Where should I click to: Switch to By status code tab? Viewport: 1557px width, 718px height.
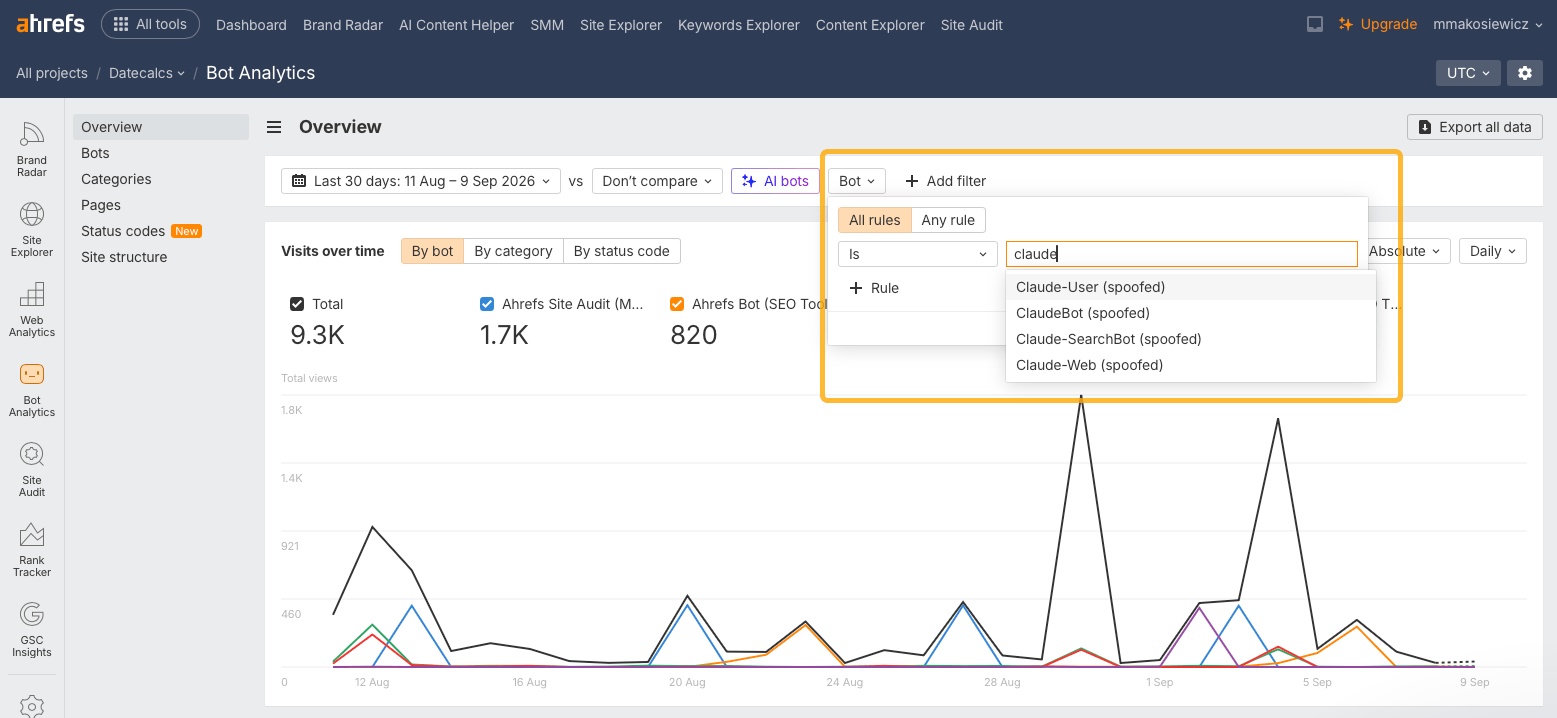coord(621,251)
